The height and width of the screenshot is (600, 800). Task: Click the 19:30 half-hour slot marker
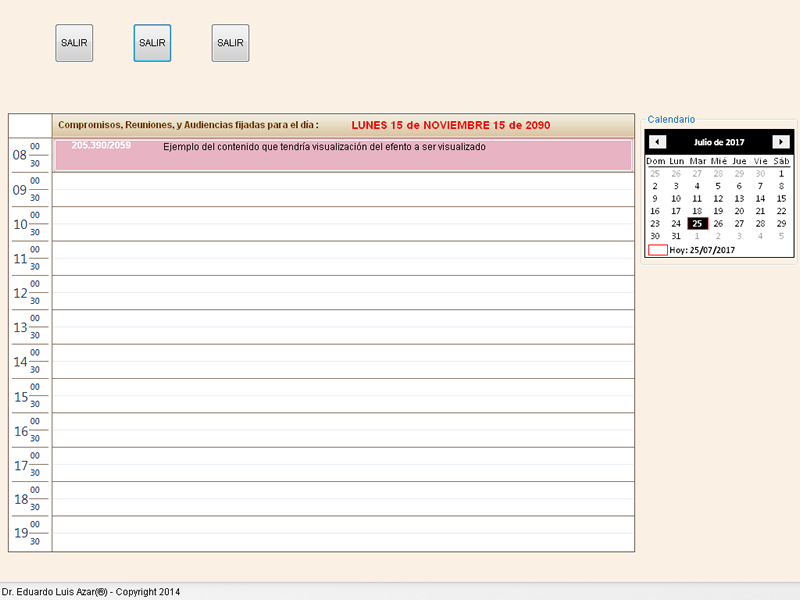click(x=35, y=541)
